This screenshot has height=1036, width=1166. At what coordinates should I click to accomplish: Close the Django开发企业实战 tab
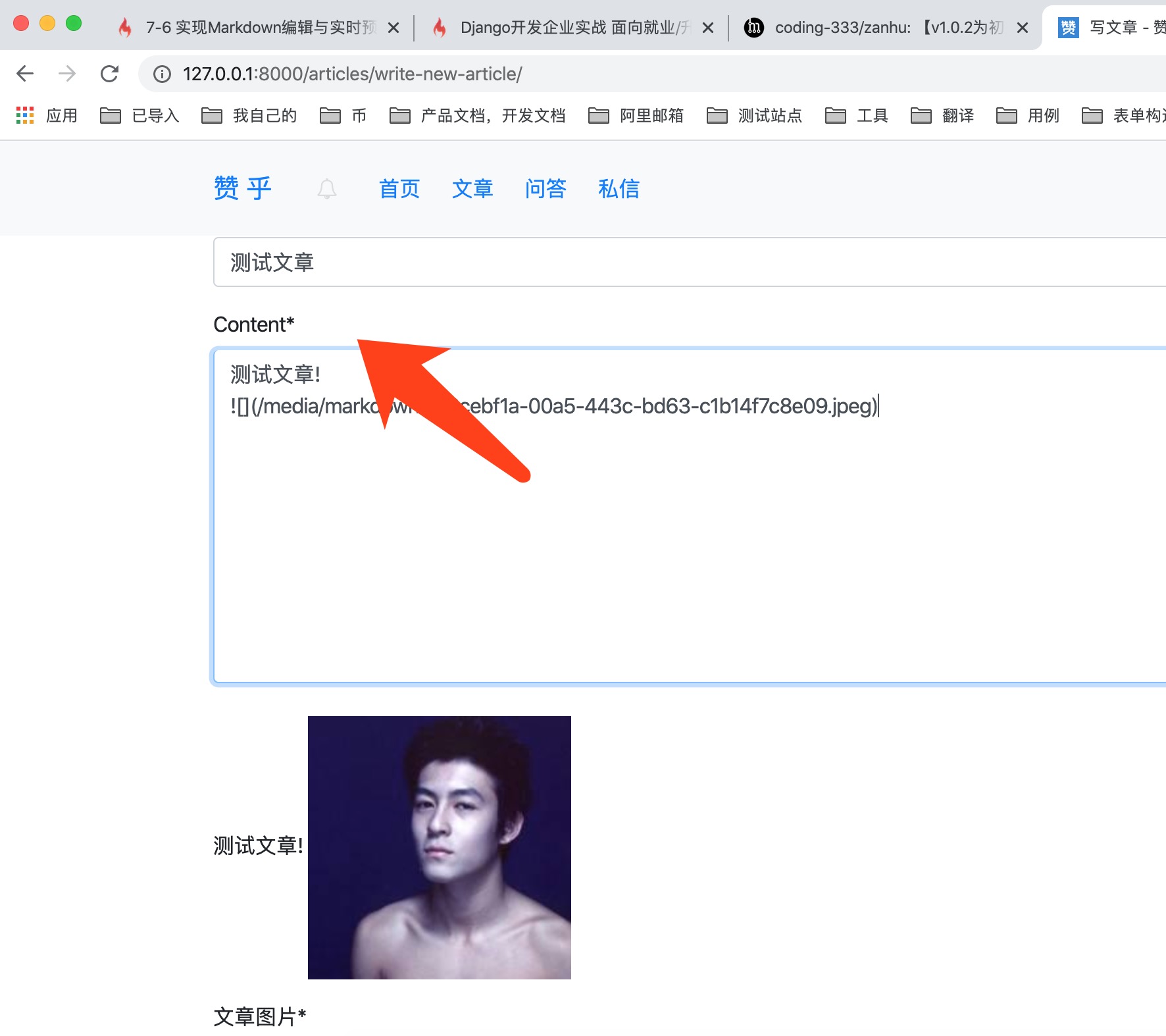pos(708,28)
